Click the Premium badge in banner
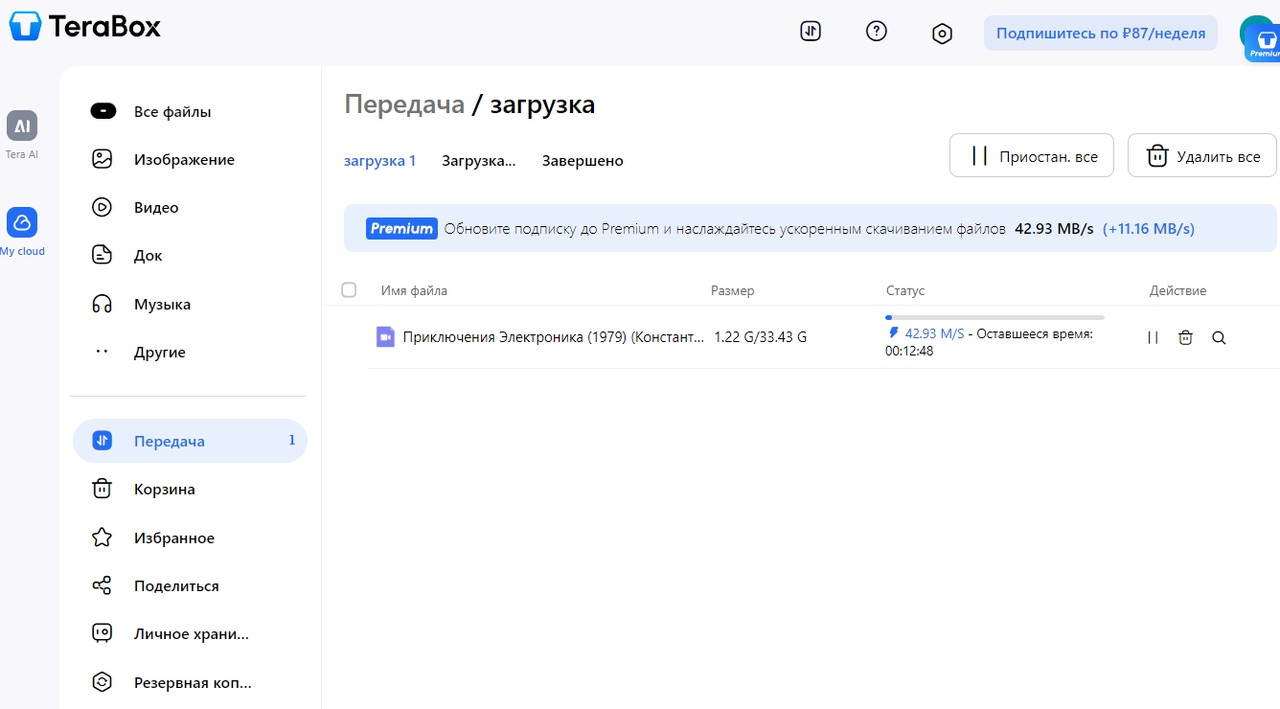Image resolution: width=1280 pixels, height=709 pixels. (x=401, y=228)
